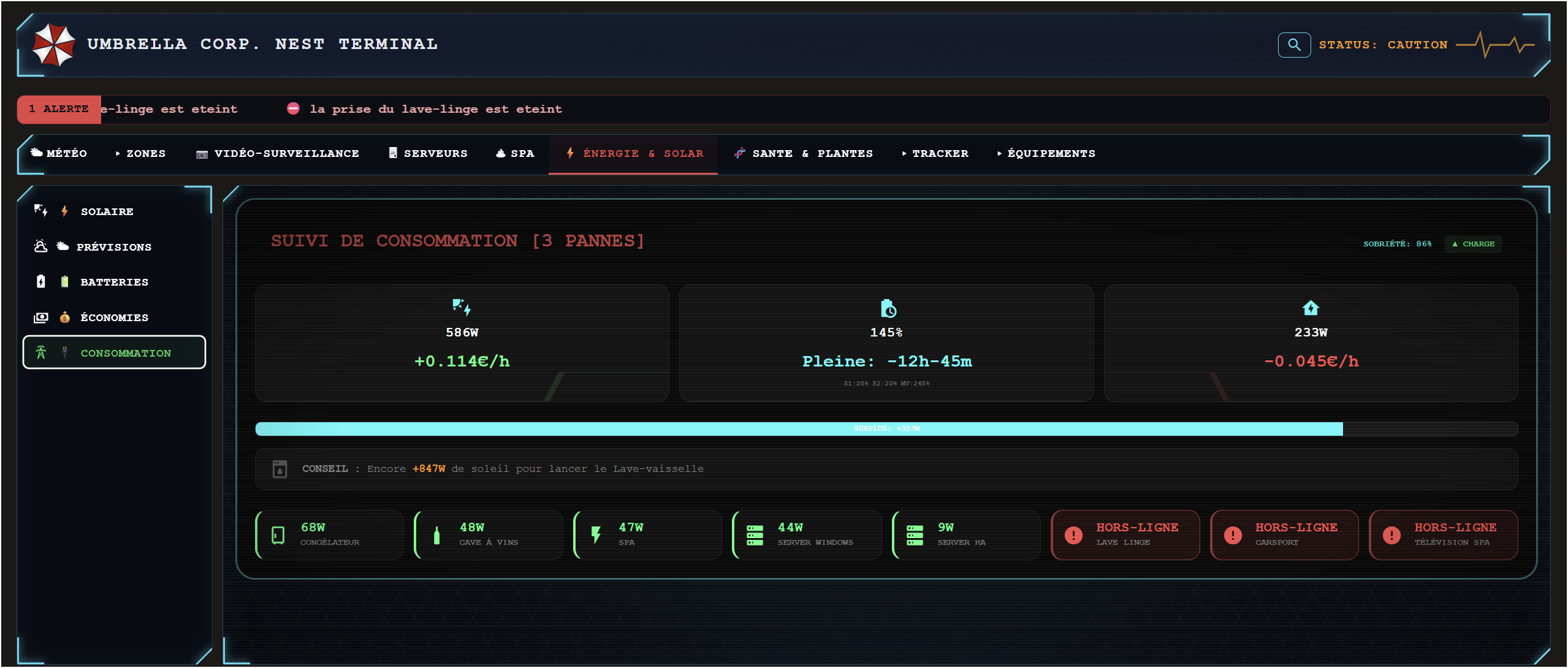Screen dimensions: 1568x668
Task: Click the 48W Cave à Vins value
Action: 472,528
